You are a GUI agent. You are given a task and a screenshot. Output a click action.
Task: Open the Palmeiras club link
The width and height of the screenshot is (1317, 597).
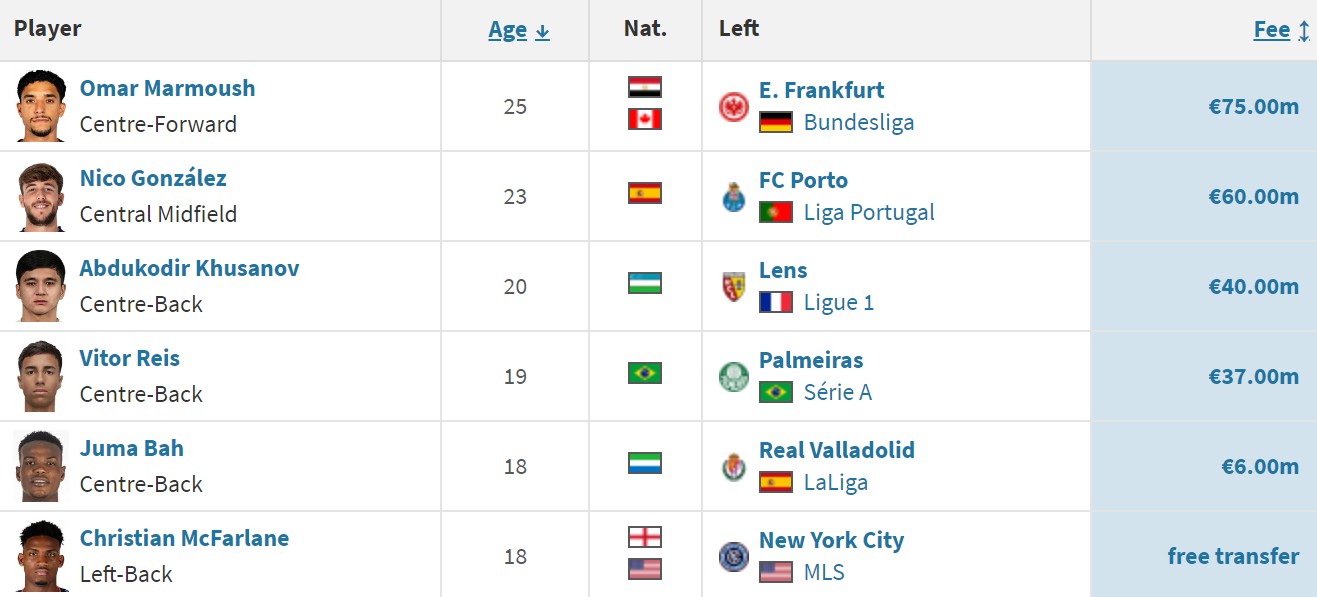coord(811,360)
